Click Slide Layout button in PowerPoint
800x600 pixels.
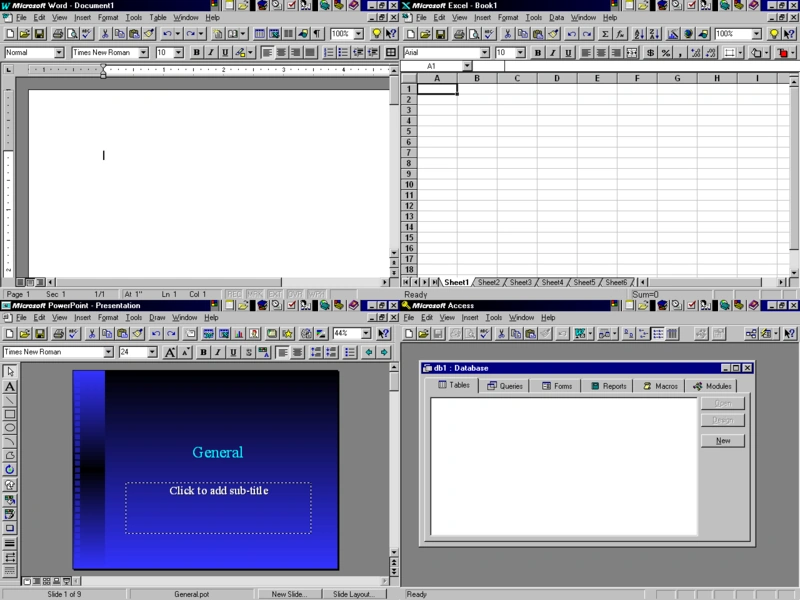tap(354, 594)
